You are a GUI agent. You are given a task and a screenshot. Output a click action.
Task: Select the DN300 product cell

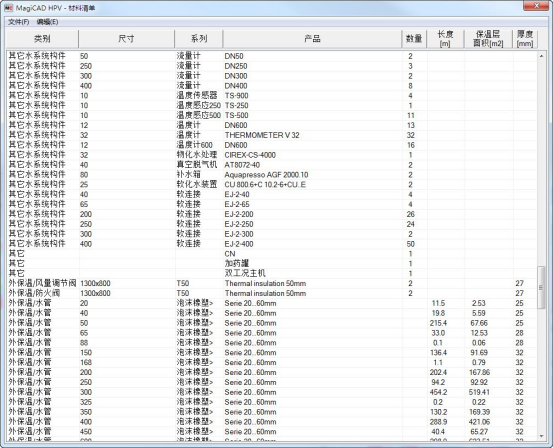[x=236, y=76]
